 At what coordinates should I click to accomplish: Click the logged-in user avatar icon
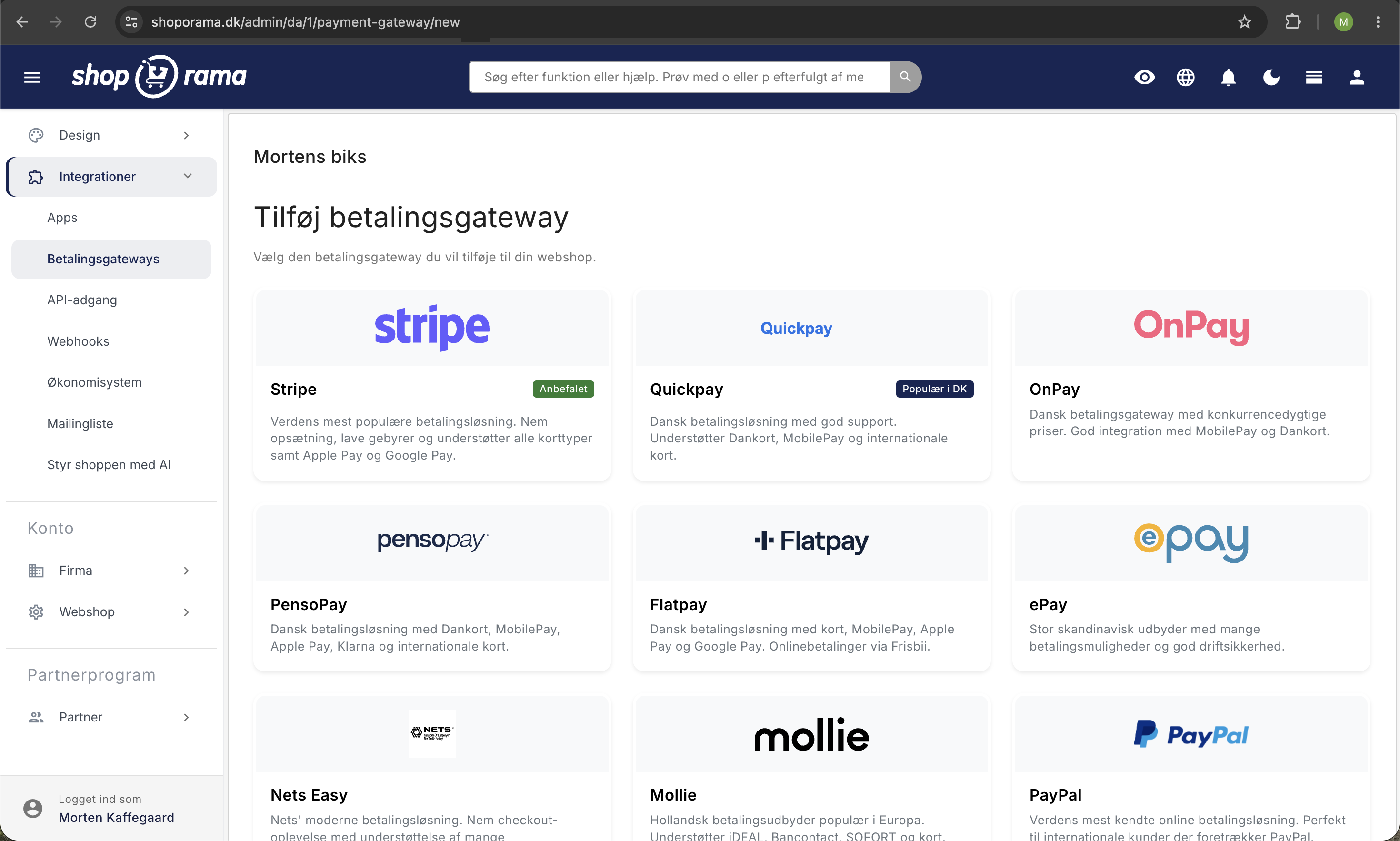coord(33,809)
